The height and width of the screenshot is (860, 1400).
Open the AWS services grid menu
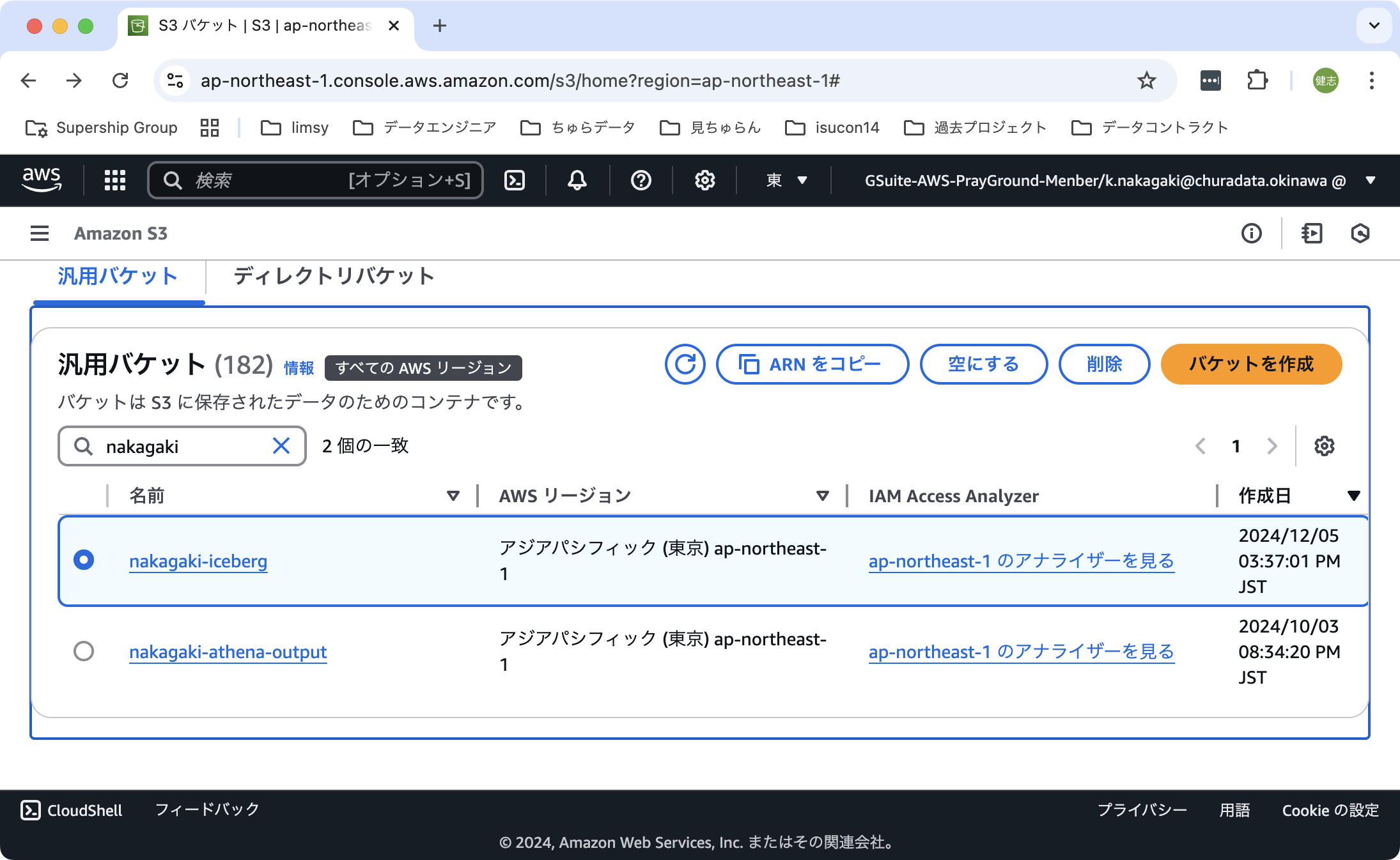click(115, 180)
